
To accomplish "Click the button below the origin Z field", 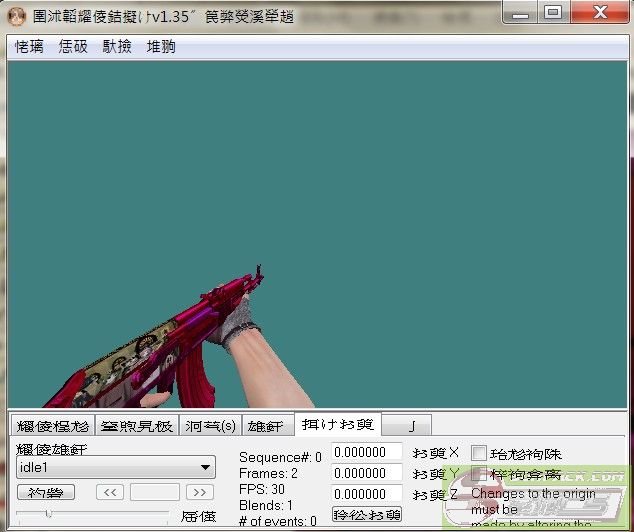I will click(367, 514).
